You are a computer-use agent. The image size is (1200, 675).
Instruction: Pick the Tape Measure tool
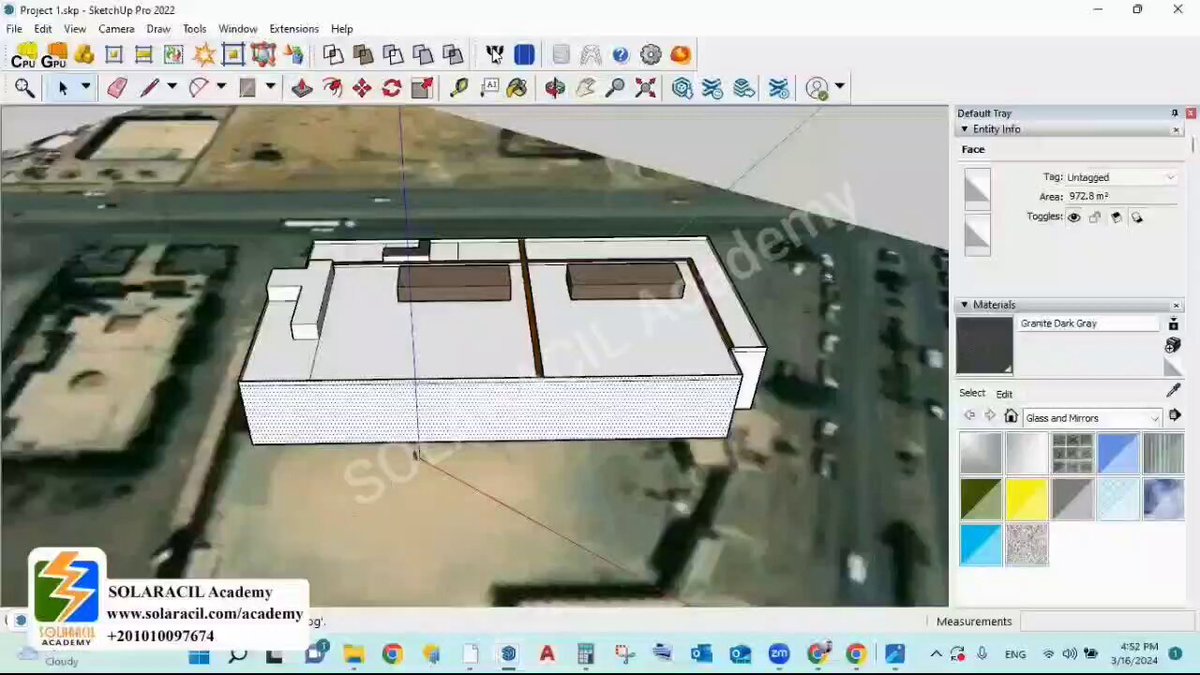[459, 88]
